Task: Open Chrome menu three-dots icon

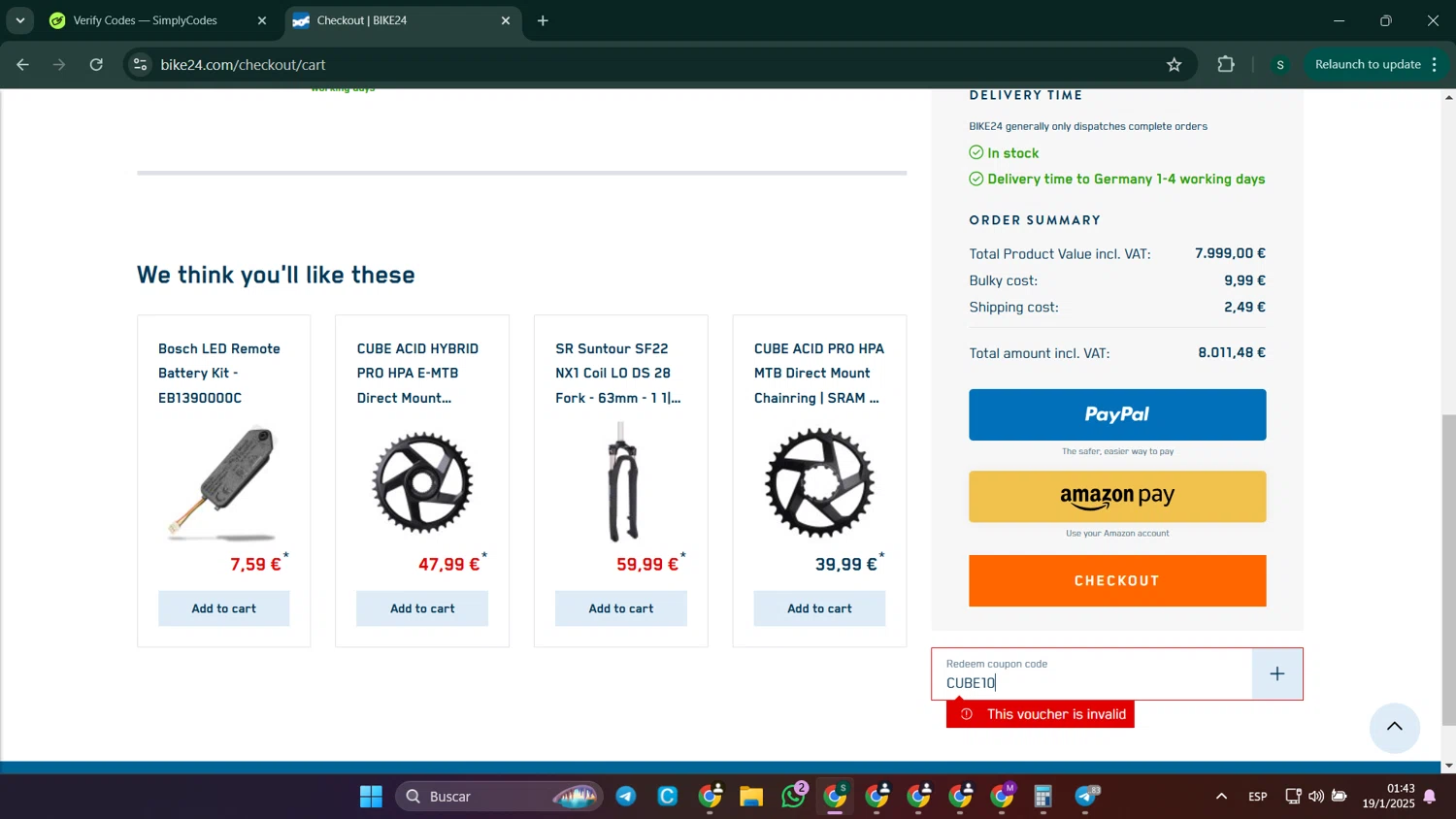Action: (x=1435, y=65)
